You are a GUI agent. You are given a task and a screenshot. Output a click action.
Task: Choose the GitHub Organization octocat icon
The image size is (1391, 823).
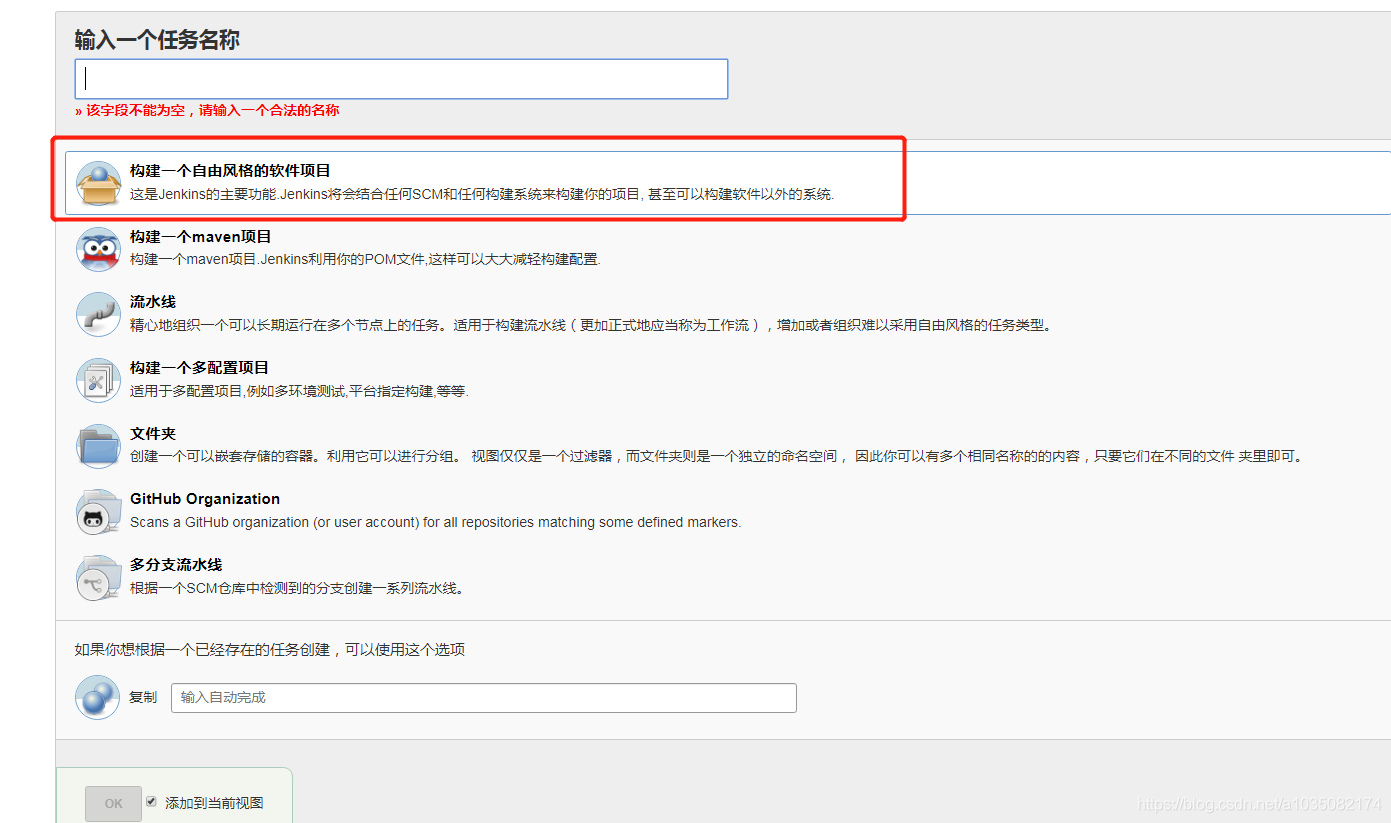(98, 511)
